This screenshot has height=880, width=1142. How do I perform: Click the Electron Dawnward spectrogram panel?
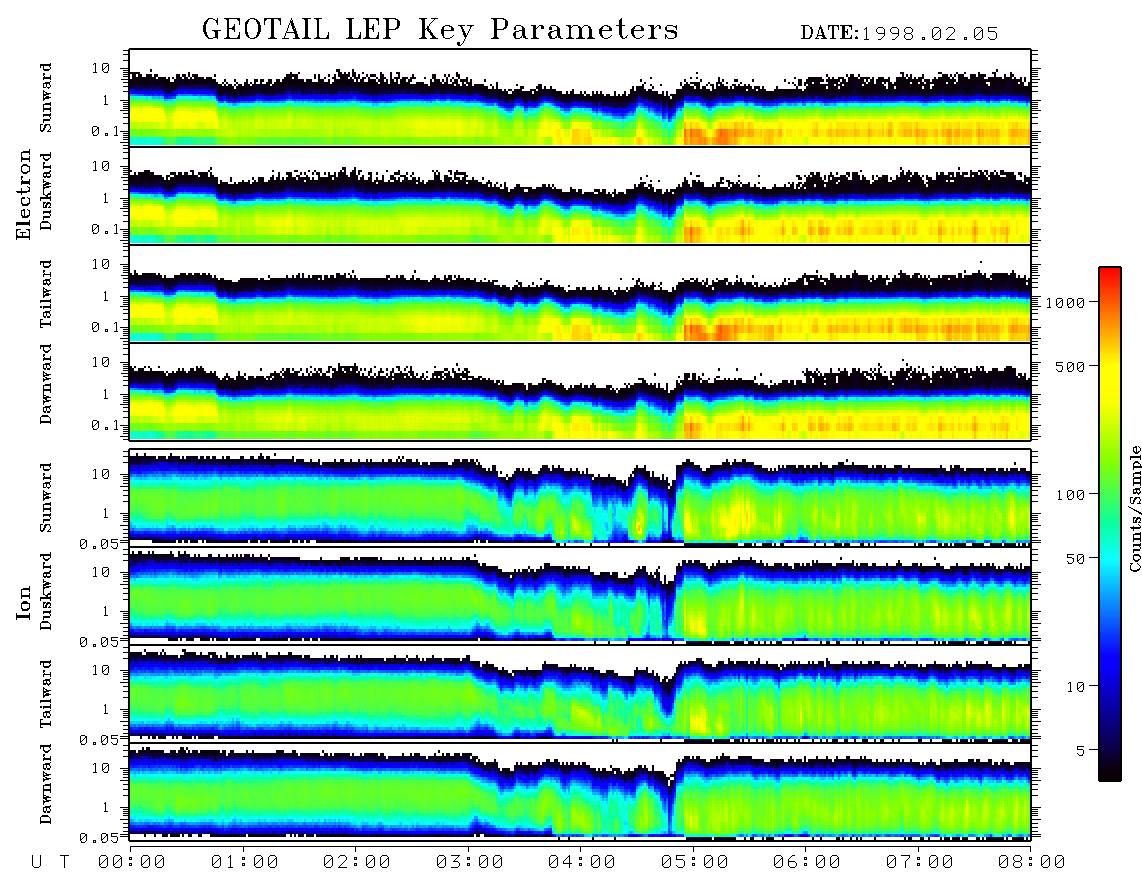pos(580,392)
